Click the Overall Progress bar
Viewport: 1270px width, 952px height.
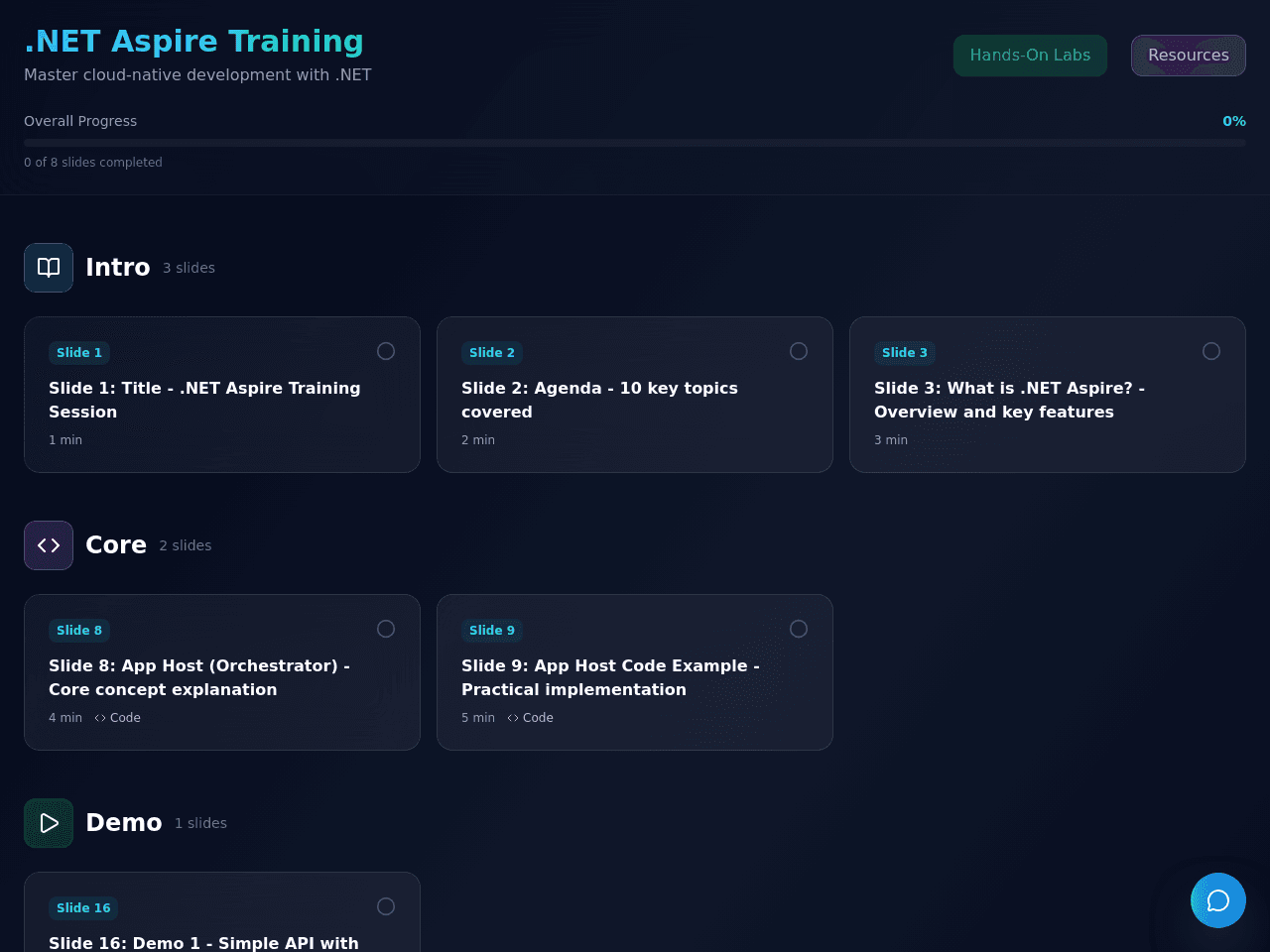(635, 143)
